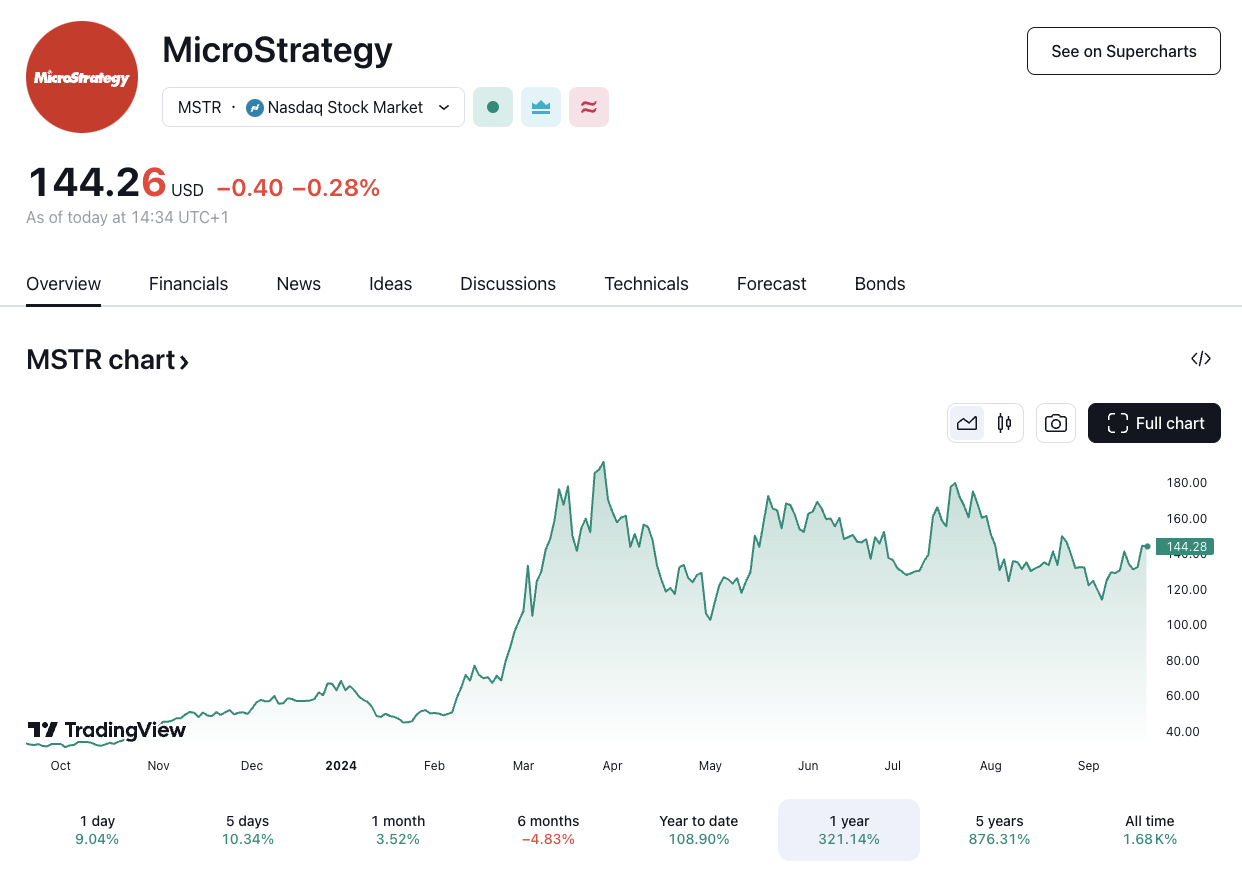Viewport: 1242px width, 886px height.
Task: Click the 144.28 price label on axis
Action: coord(1185,546)
